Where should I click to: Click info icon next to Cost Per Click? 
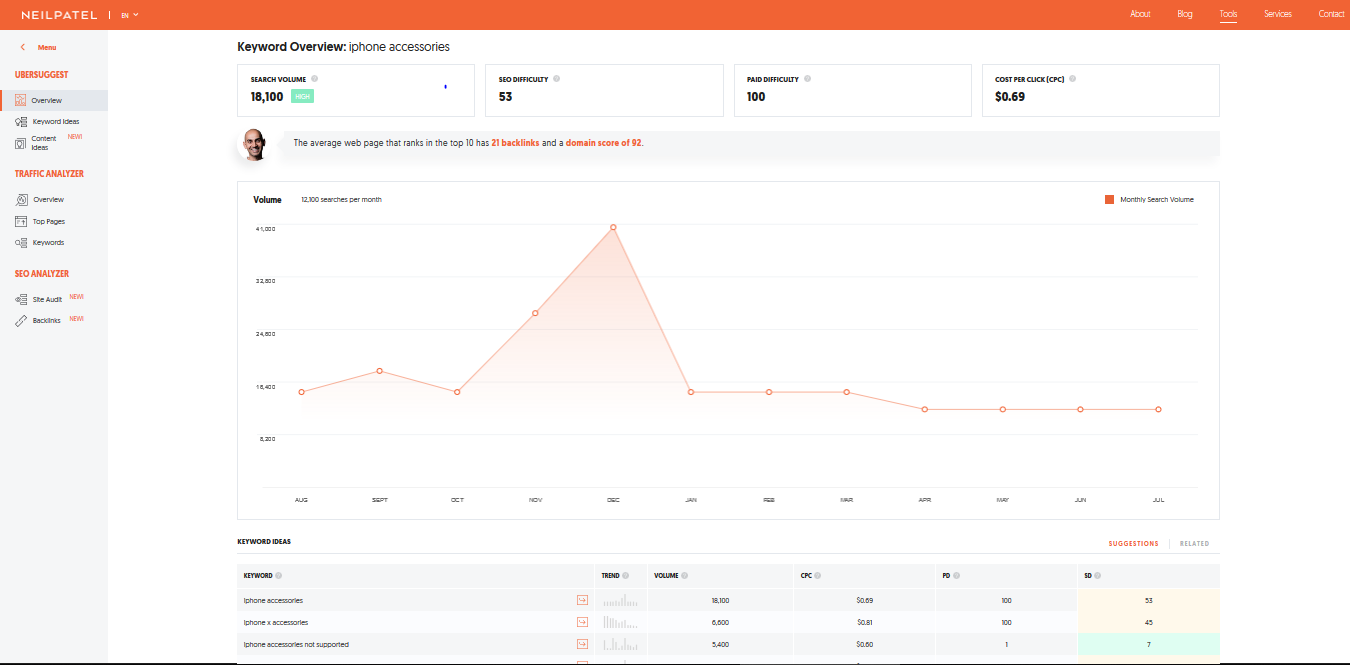[1072, 78]
